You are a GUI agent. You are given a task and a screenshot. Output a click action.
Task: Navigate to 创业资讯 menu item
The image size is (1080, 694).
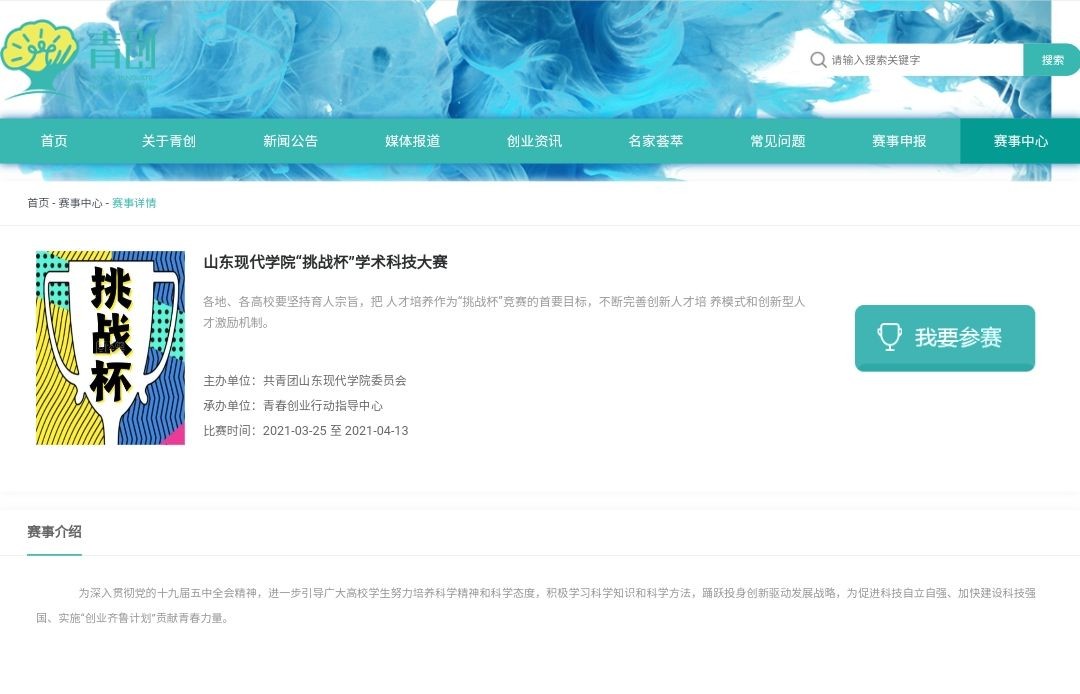[x=534, y=141]
